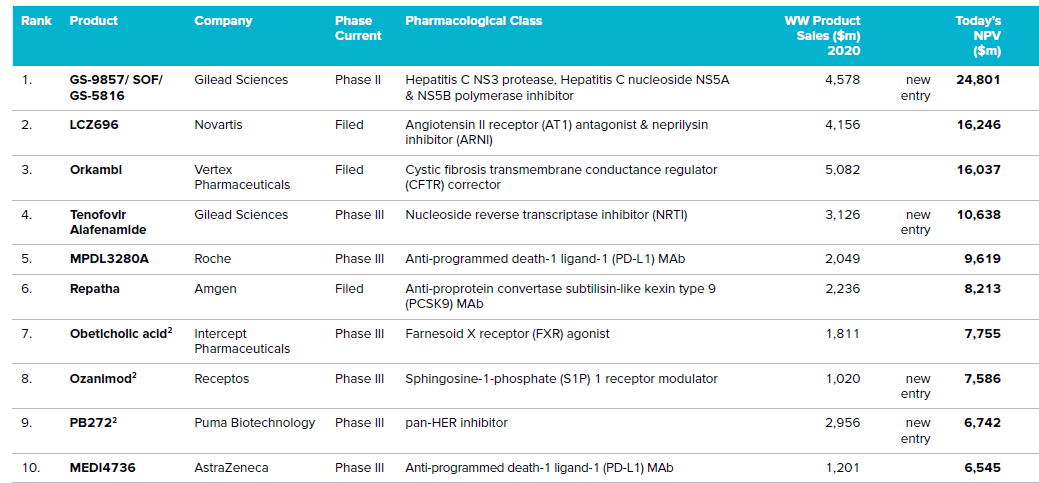
Task: Click the MPDL3280A product name
Action: (109, 259)
